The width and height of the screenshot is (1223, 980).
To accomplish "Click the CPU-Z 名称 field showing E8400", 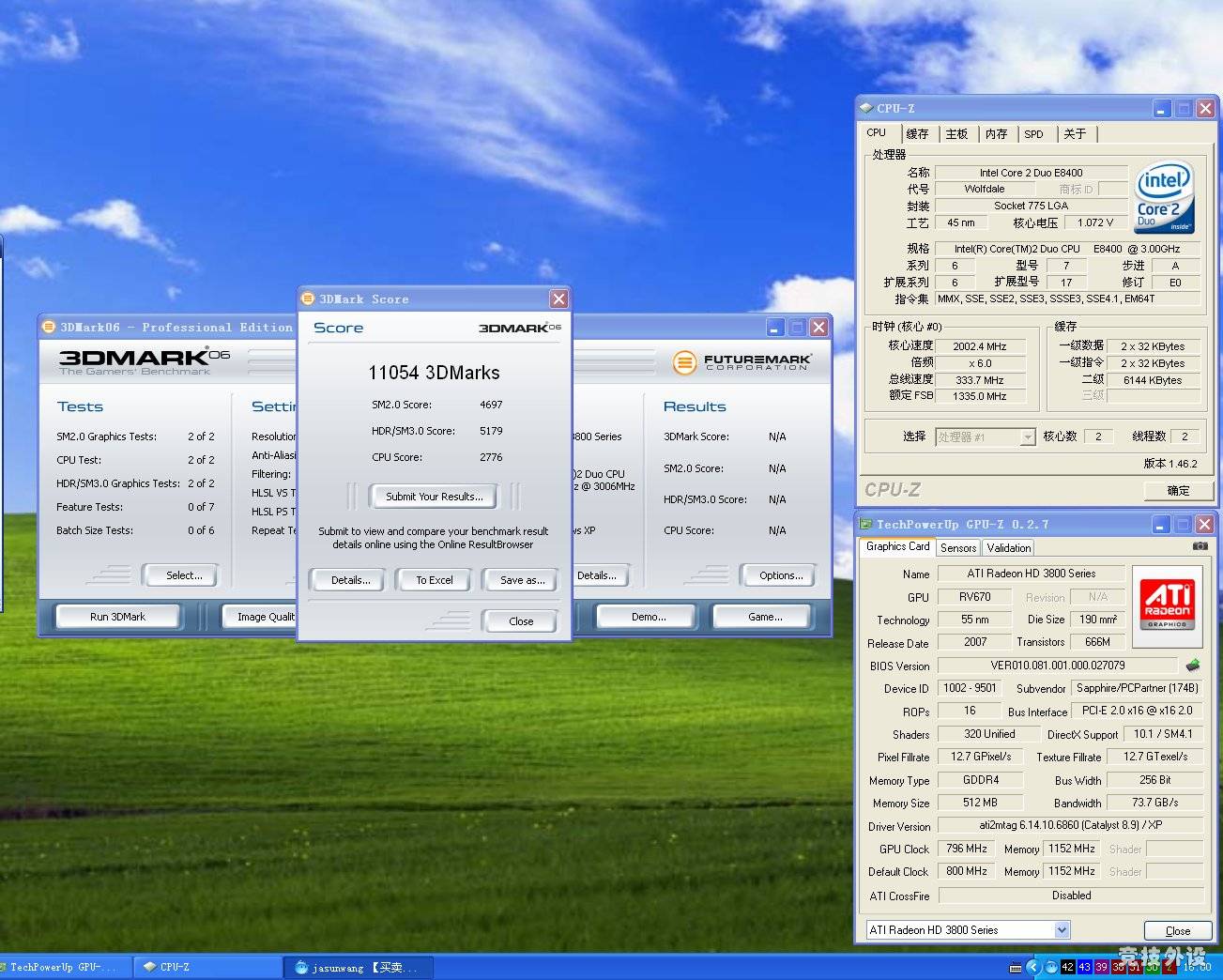I will pyautogui.click(x=1031, y=173).
